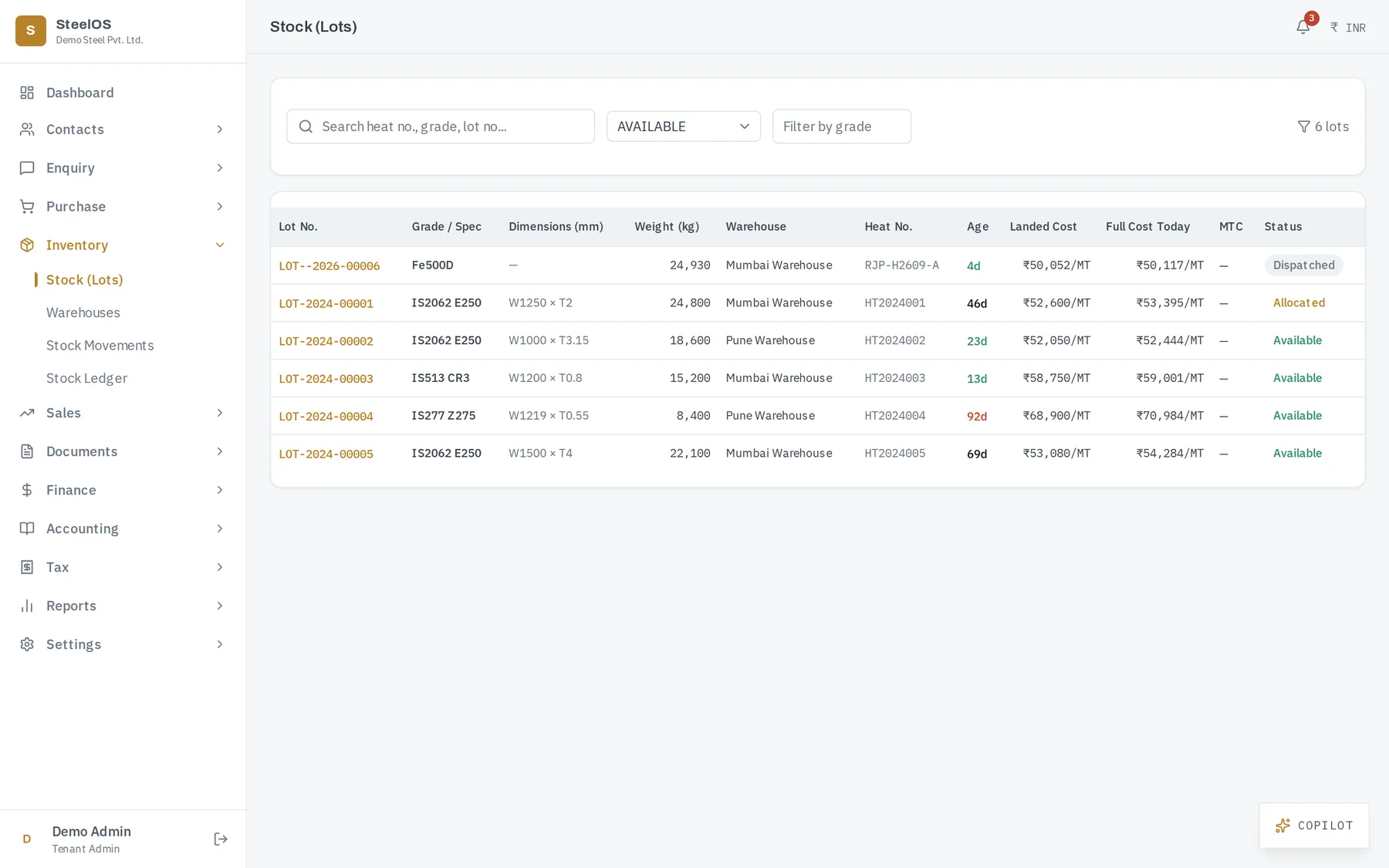Click the Allocated status text
1389x868 pixels.
coord(1299,303)
